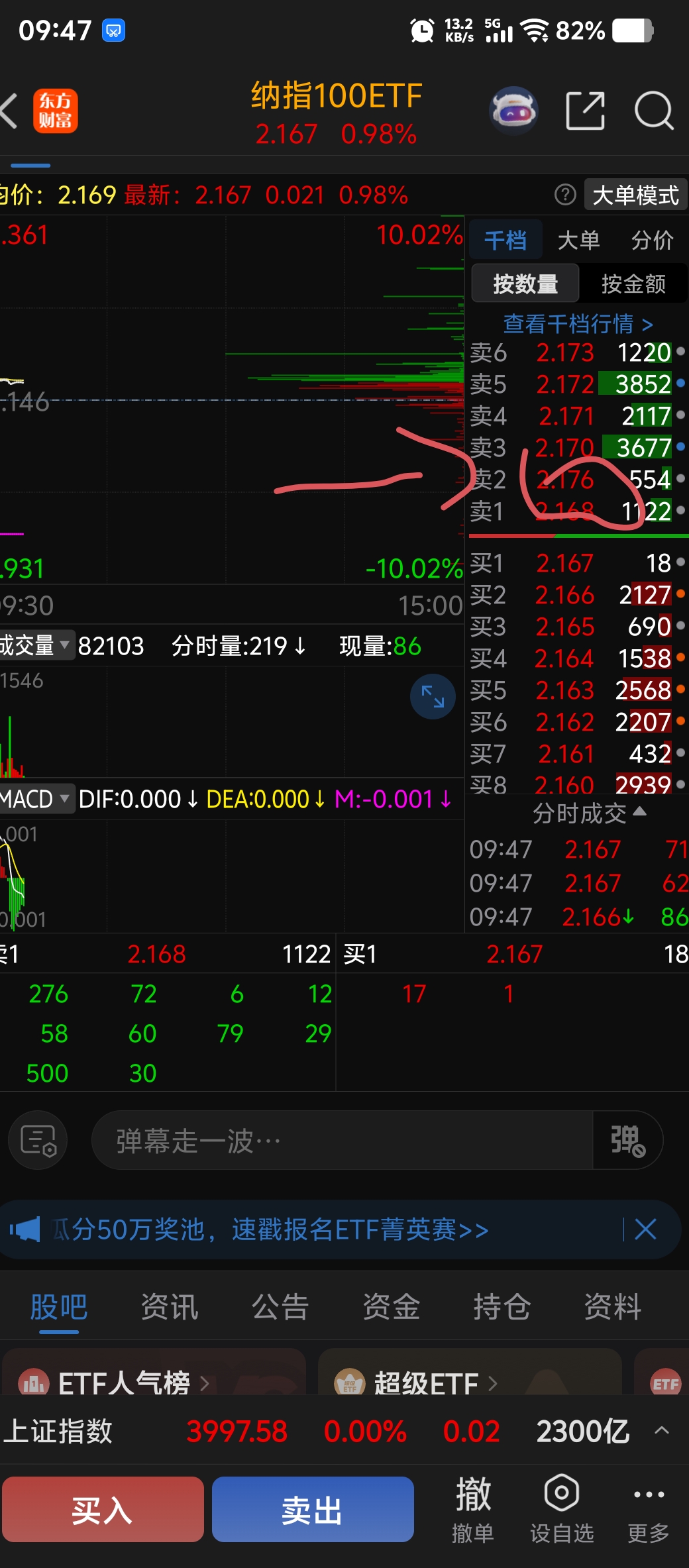Select the 卖4 2.171 order row
This screenshot has height=1568, width=689.
tap(576, 415)
